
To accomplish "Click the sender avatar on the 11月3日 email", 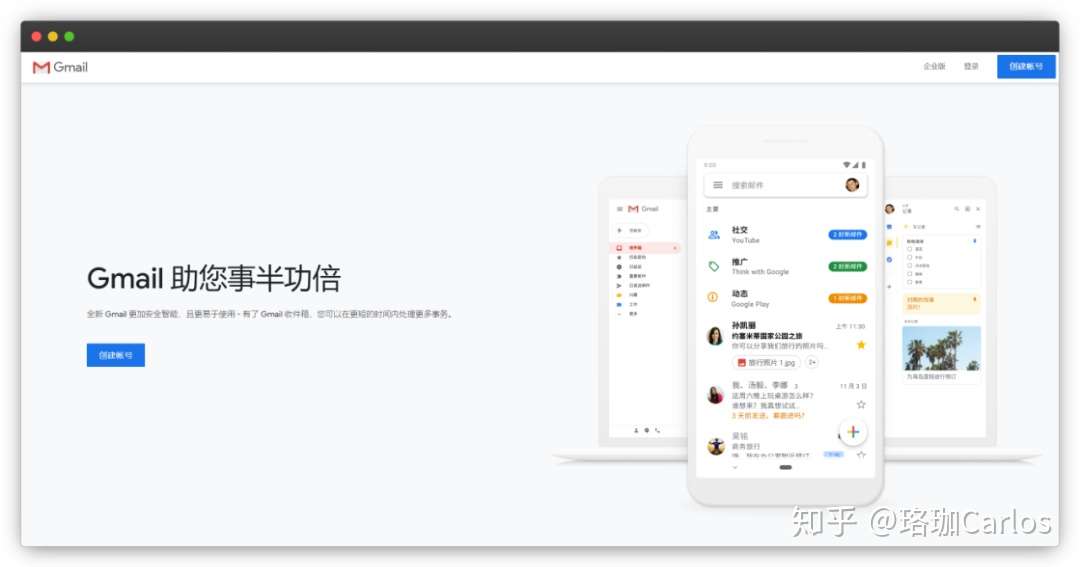I will [x=715, y=395].
